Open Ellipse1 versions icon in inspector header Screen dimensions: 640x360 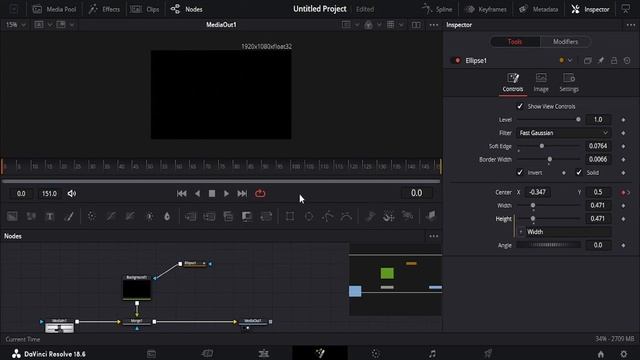click(x=588, y=60)
